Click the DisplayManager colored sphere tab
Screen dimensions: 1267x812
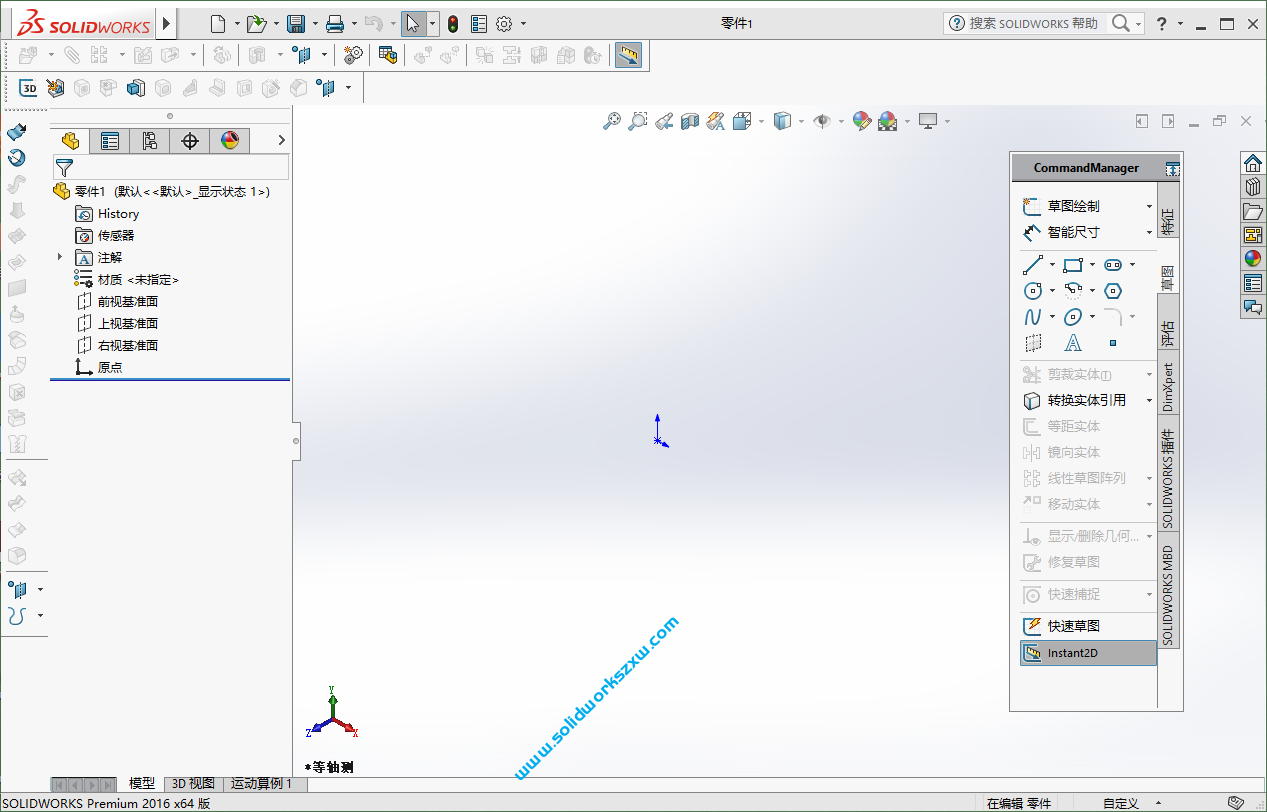point(229,140)
